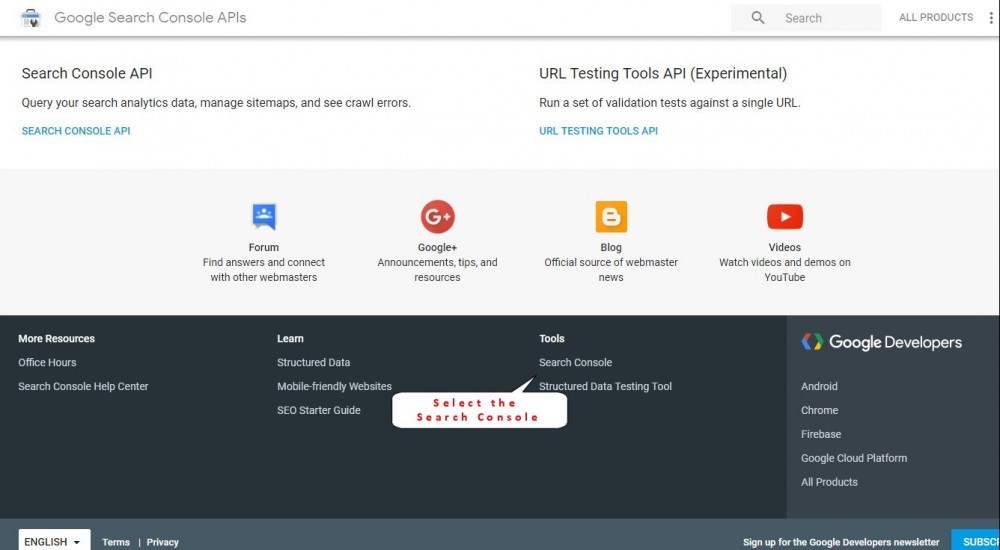Open the Terms link
The width and height of the screenshot is (1000, 550).
click(x=115, y=542)
